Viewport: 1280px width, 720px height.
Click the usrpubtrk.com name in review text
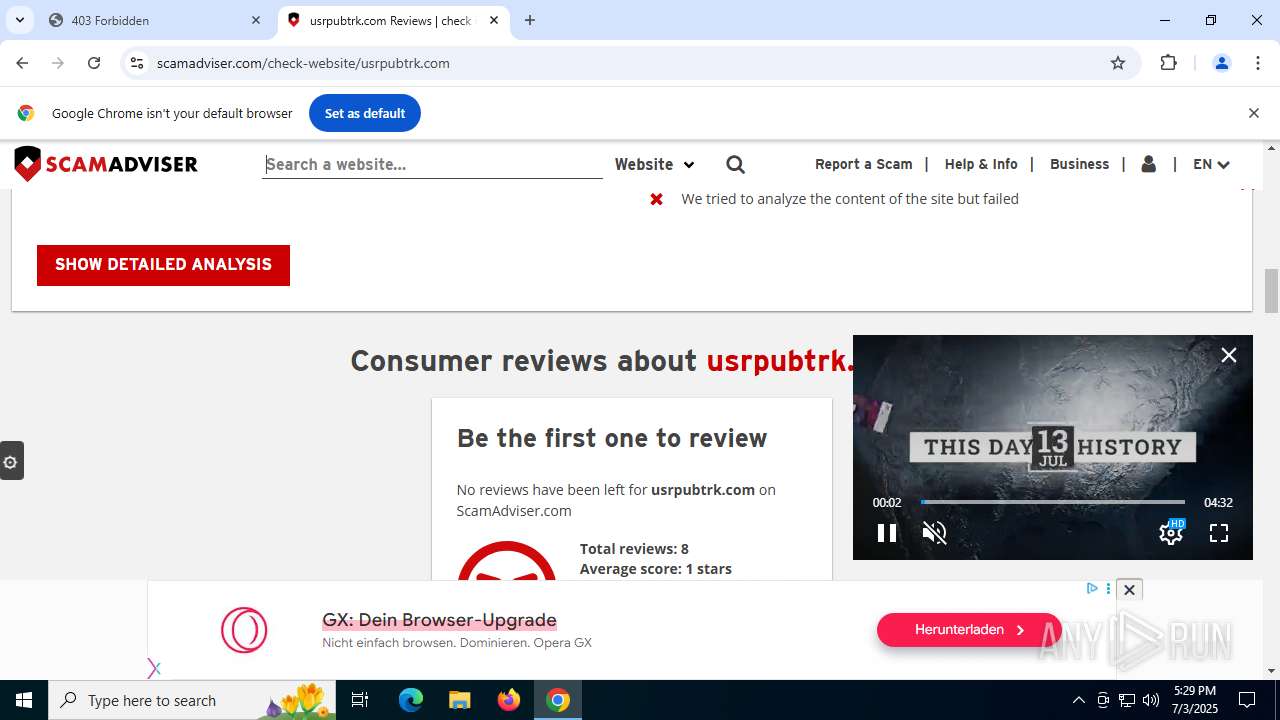pos(703,490)
